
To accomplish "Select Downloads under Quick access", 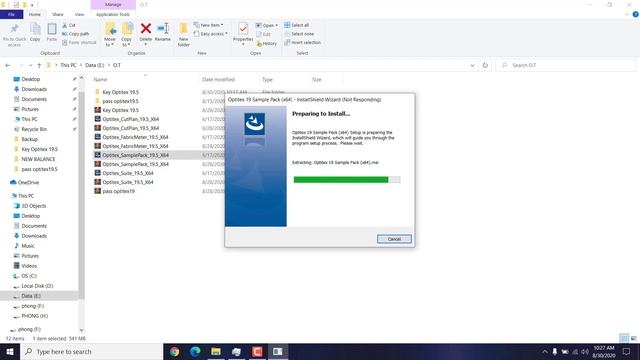I will click(x=34, y=89).
